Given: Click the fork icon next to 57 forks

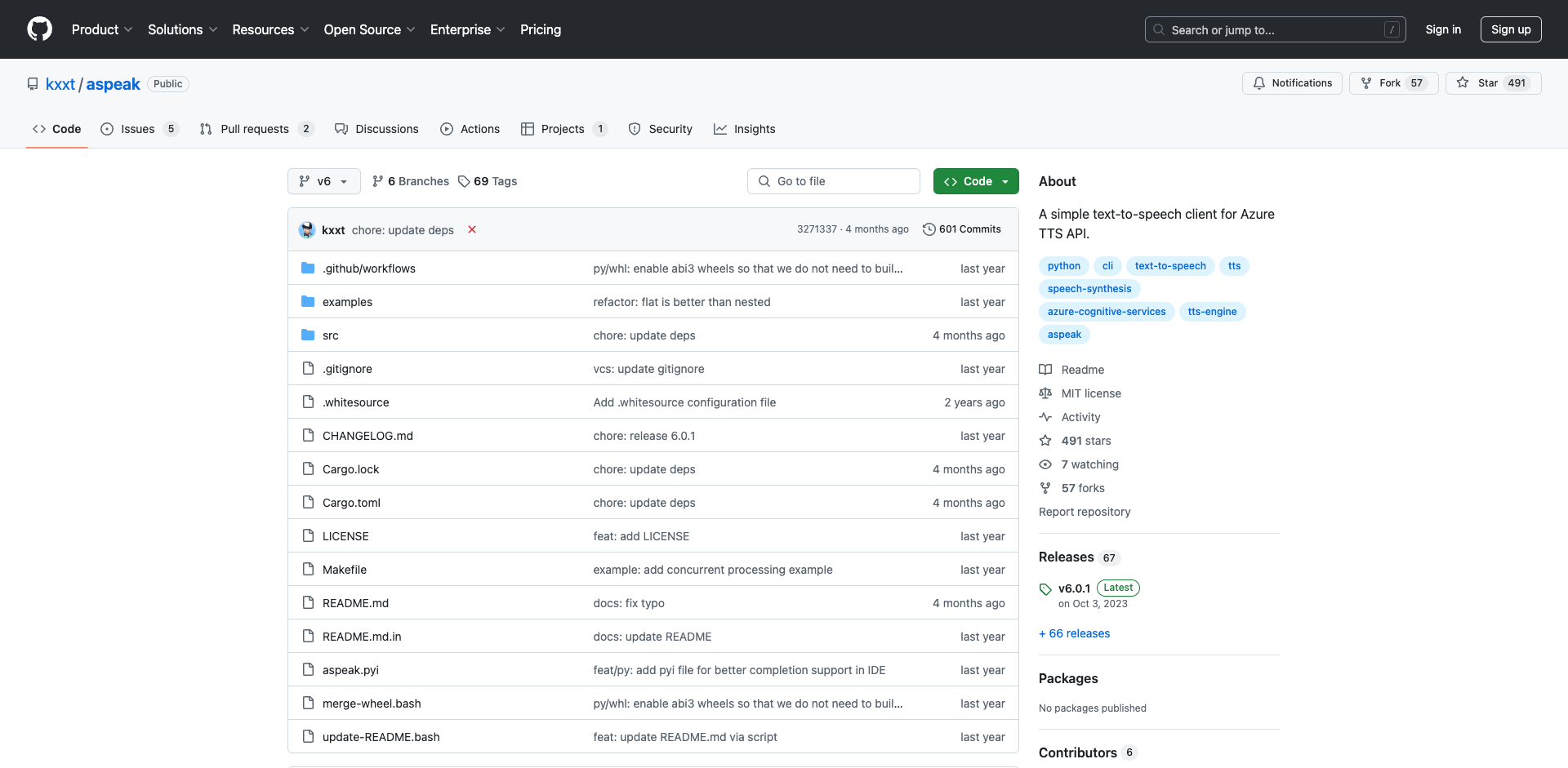Looking at the screenshot, I should 1045,488.
